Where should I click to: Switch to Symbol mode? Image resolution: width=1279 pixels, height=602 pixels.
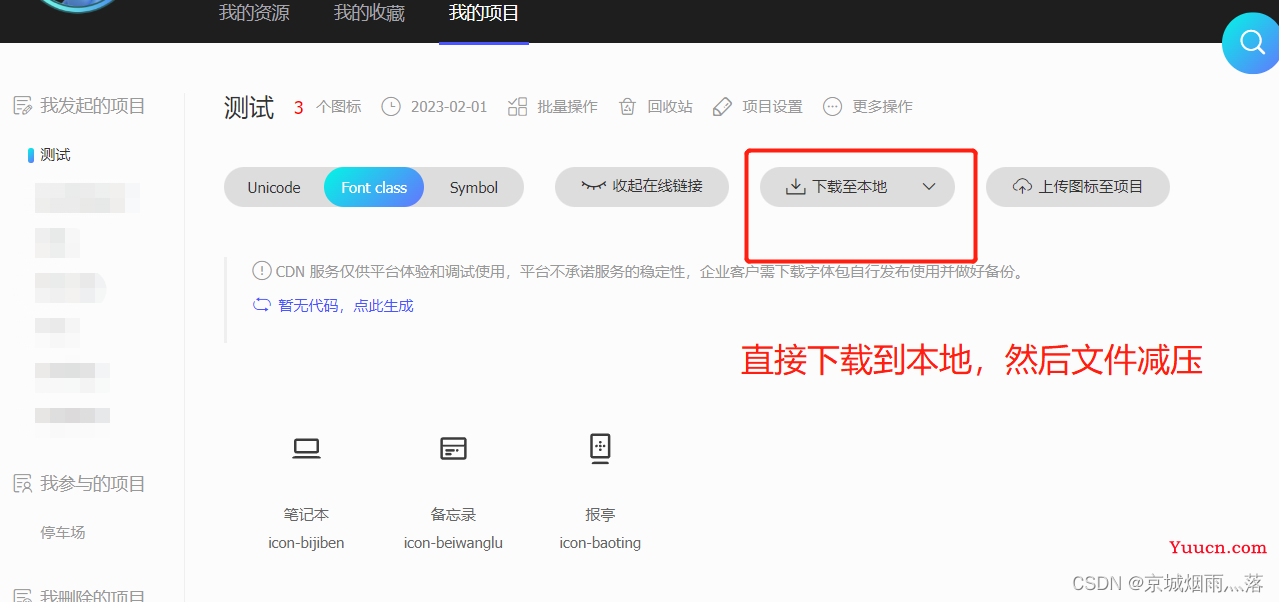pos(473,187)
